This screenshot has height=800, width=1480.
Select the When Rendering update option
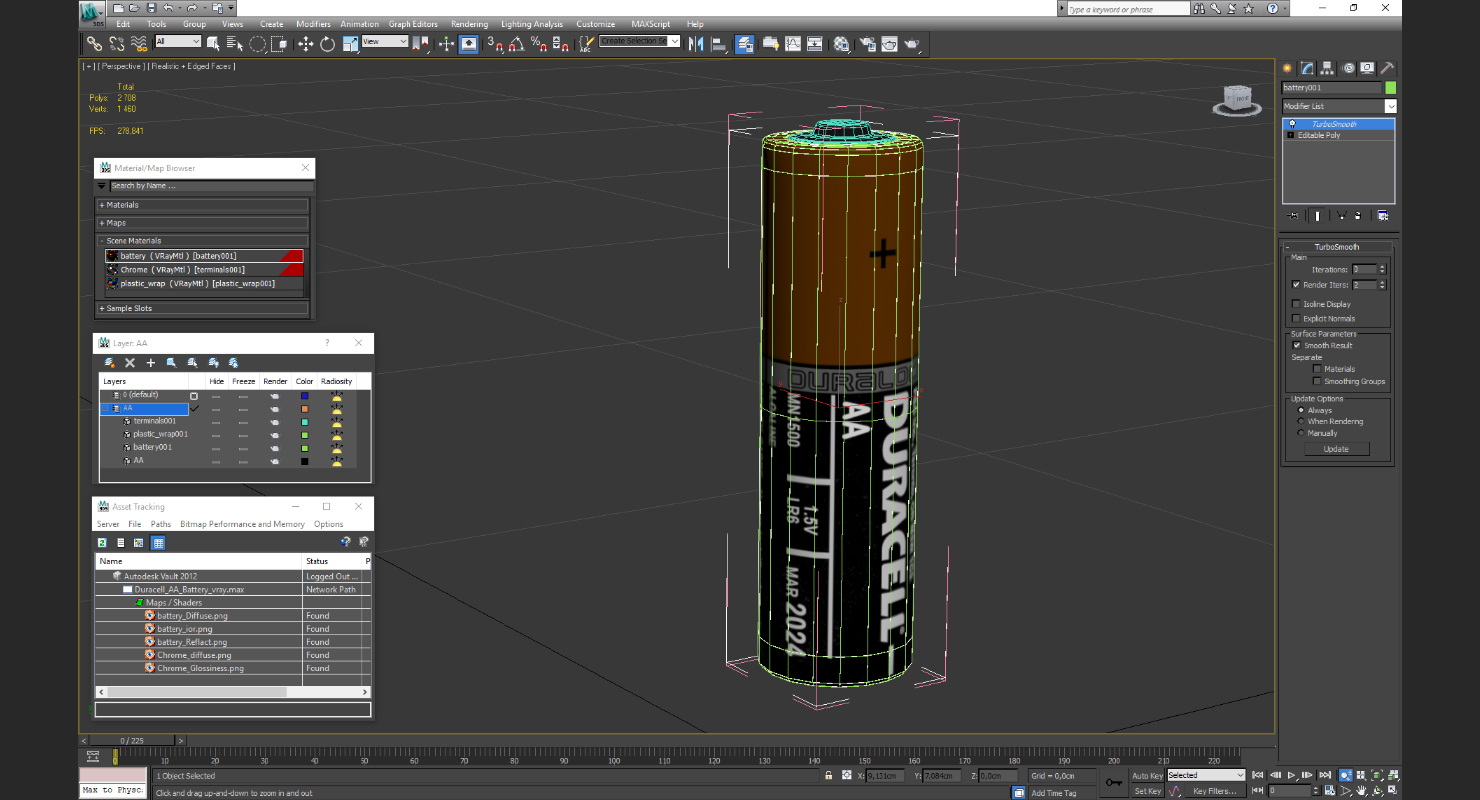[1300, 421]
